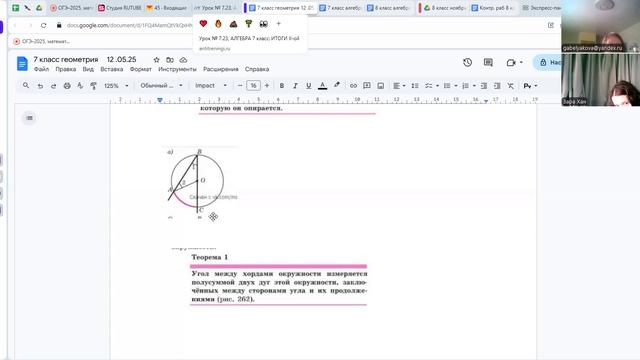Open text alignment dropdown
This screenshot has width=640, height=360.
(399, 86)
